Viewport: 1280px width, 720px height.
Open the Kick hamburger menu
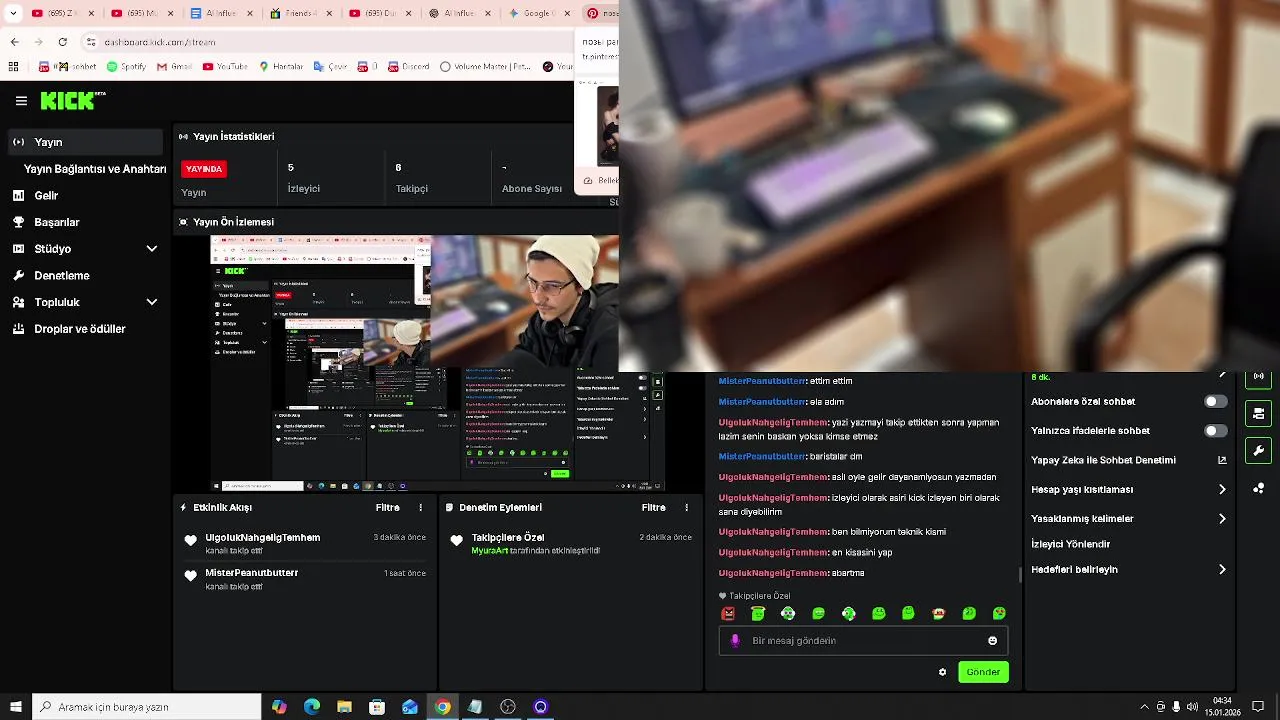pyautogui.click(x=21, y=101)
